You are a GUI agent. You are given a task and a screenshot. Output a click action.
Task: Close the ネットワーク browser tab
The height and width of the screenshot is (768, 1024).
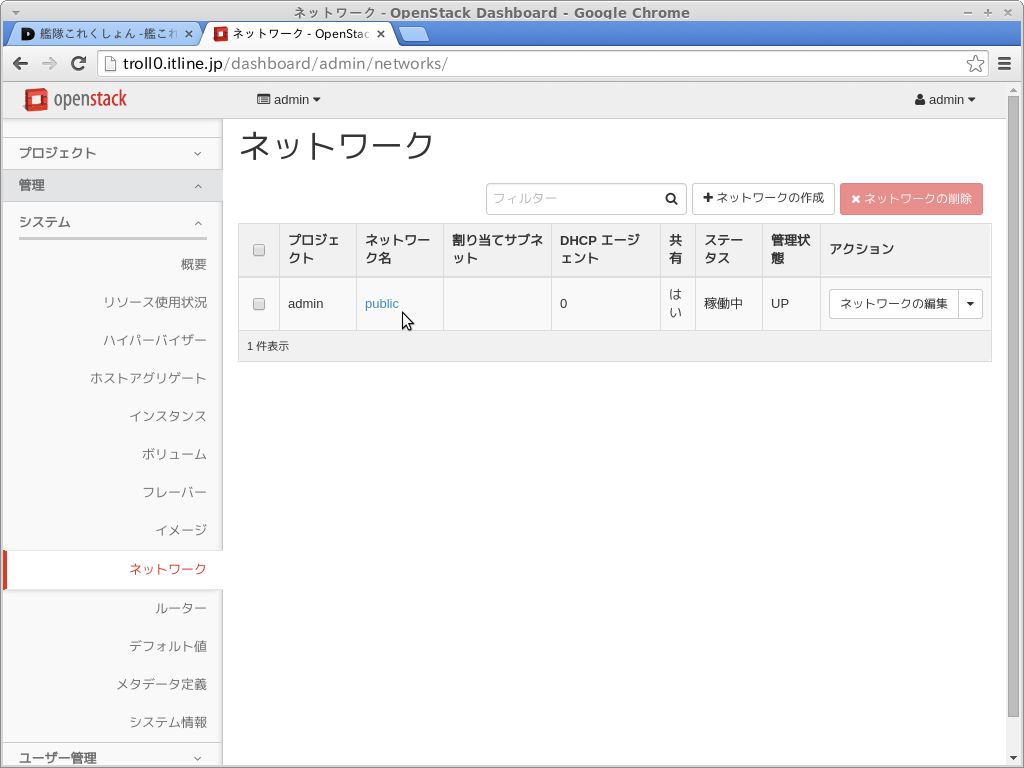[x=381, y=34]
